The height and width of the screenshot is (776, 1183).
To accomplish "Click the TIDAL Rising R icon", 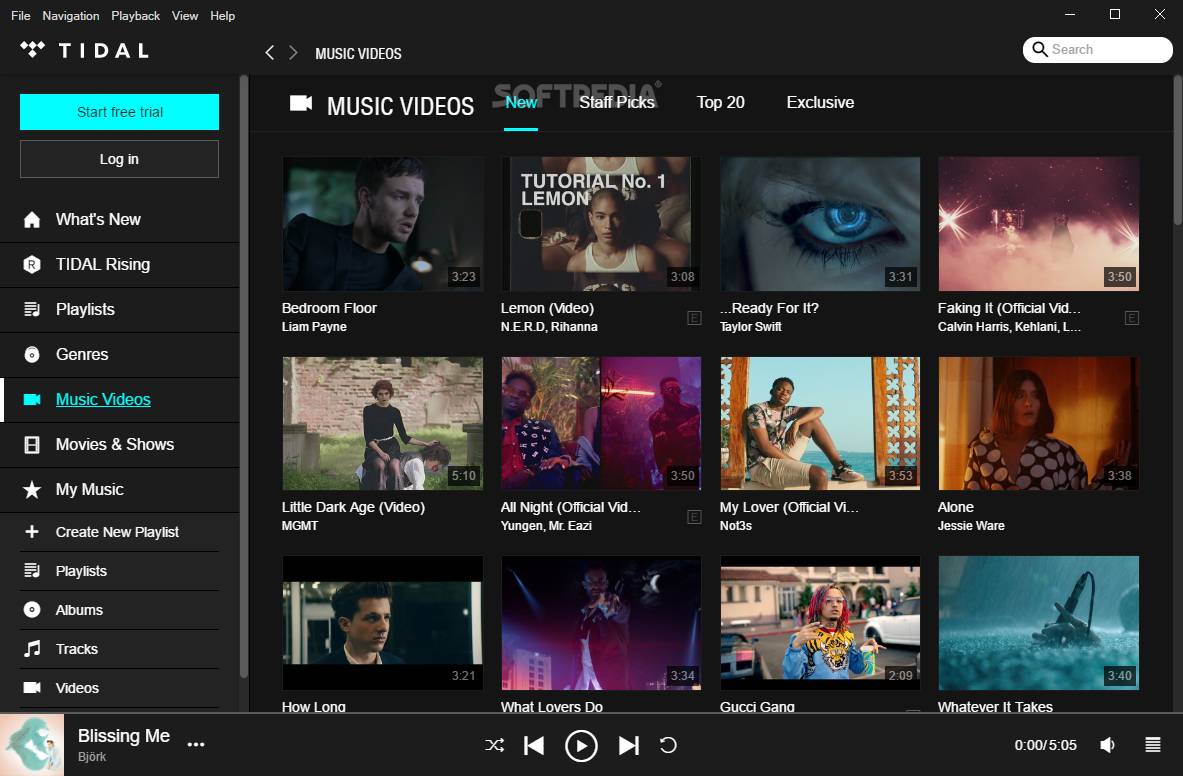I will [x=32, y=264].
